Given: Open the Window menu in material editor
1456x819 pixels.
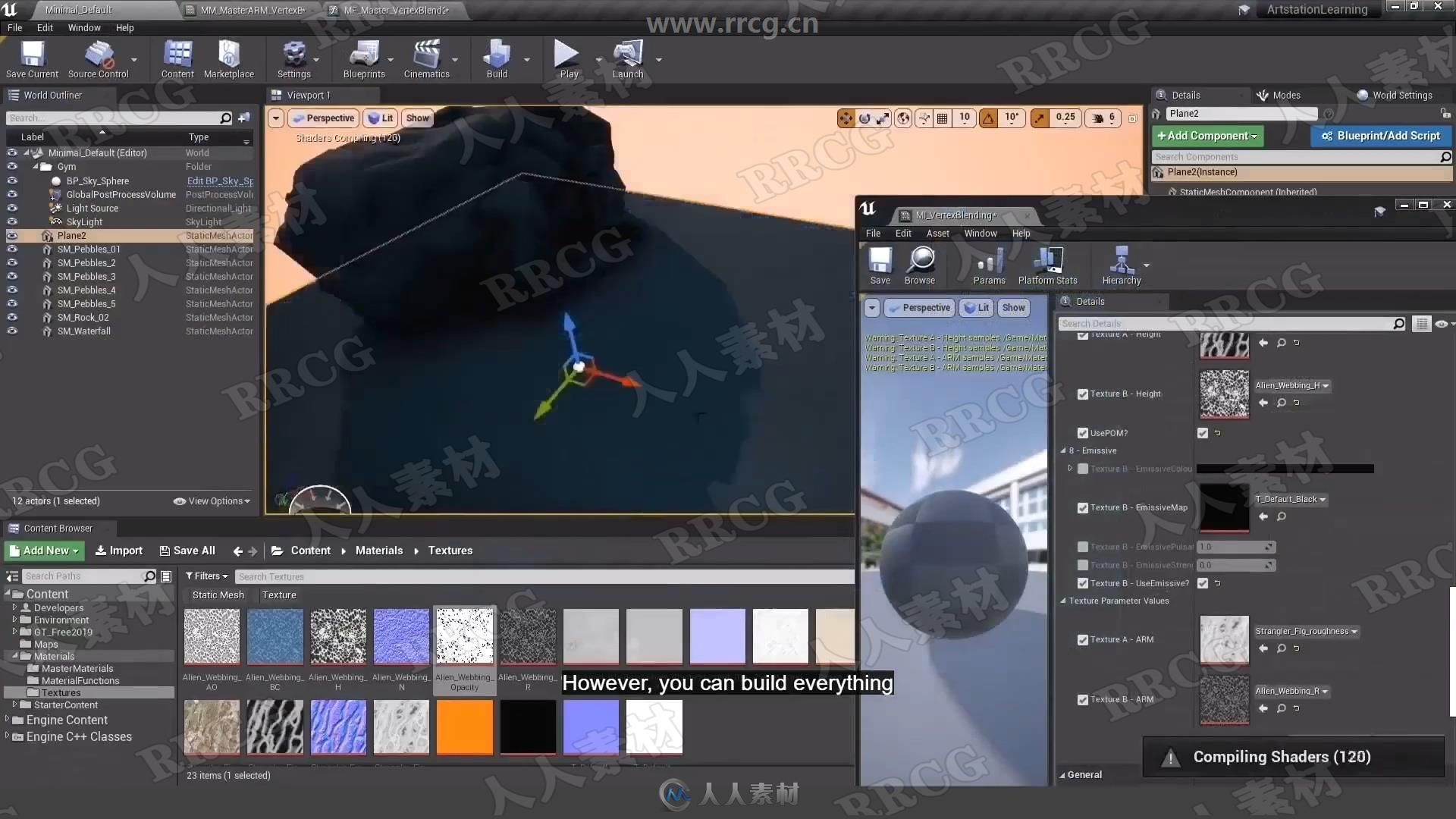Looking at the screenshot, I should click(981, 233).
